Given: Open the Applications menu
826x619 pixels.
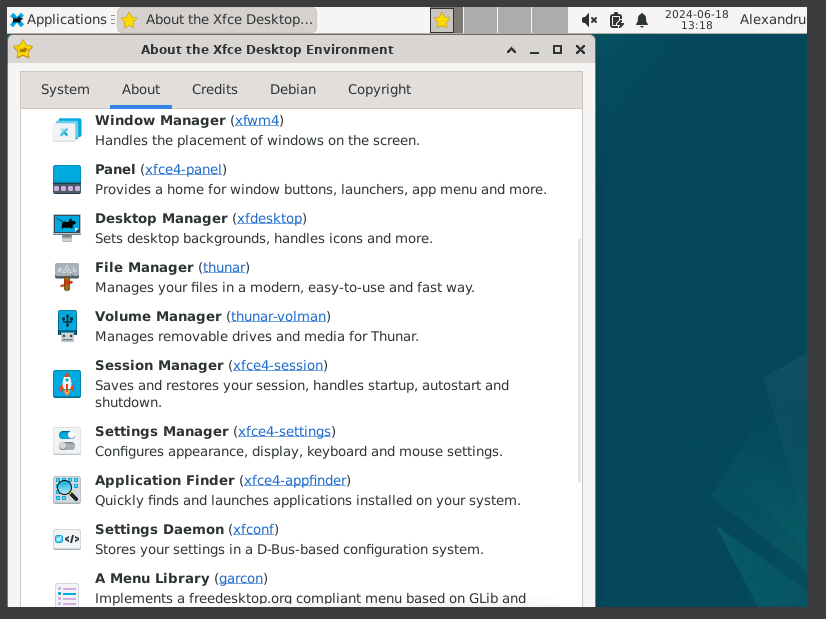Looking at the screenshot, I should [57, 18].
